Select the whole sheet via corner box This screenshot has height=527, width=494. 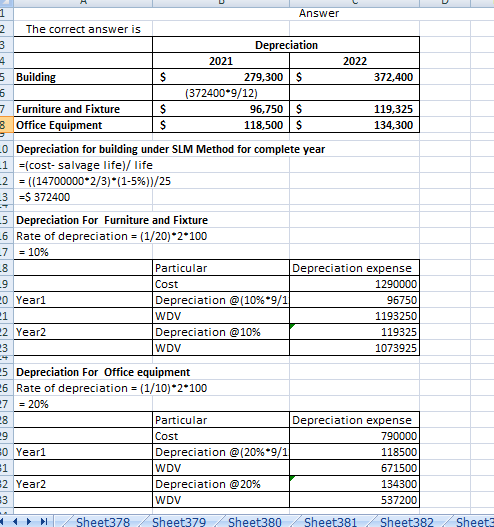pyautogui.click(x=6, y=3)
